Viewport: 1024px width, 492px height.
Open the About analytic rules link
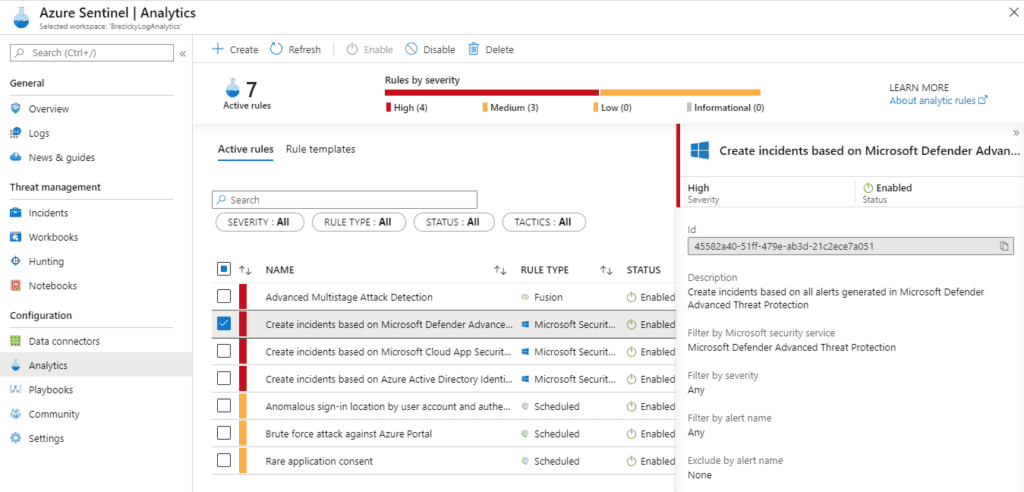[938, 101]
